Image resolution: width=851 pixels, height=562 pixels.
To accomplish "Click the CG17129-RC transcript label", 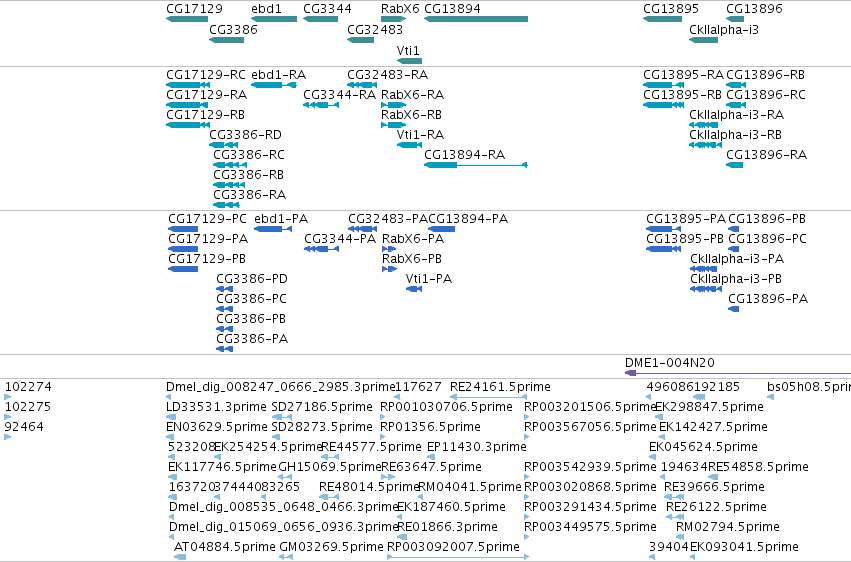I will (206, 75).
